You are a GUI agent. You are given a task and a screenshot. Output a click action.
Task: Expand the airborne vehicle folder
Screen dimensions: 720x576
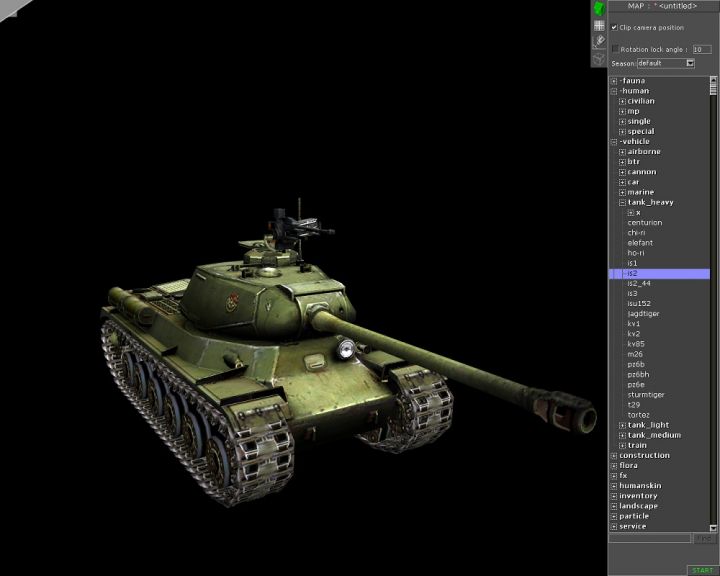(622, 152)
